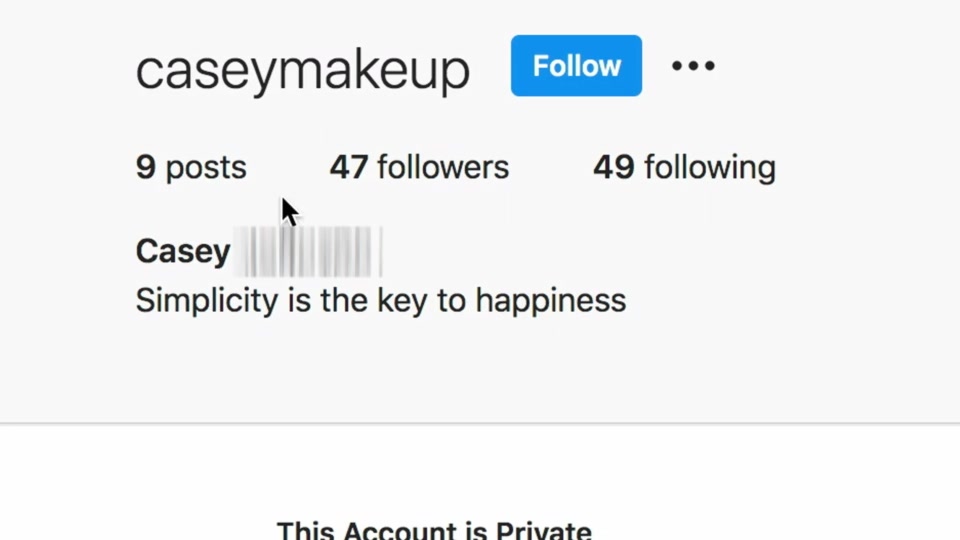Click the word "Simplicity" in the bio
The width and height of the screenshot is (960, 540).
[207, 300]
